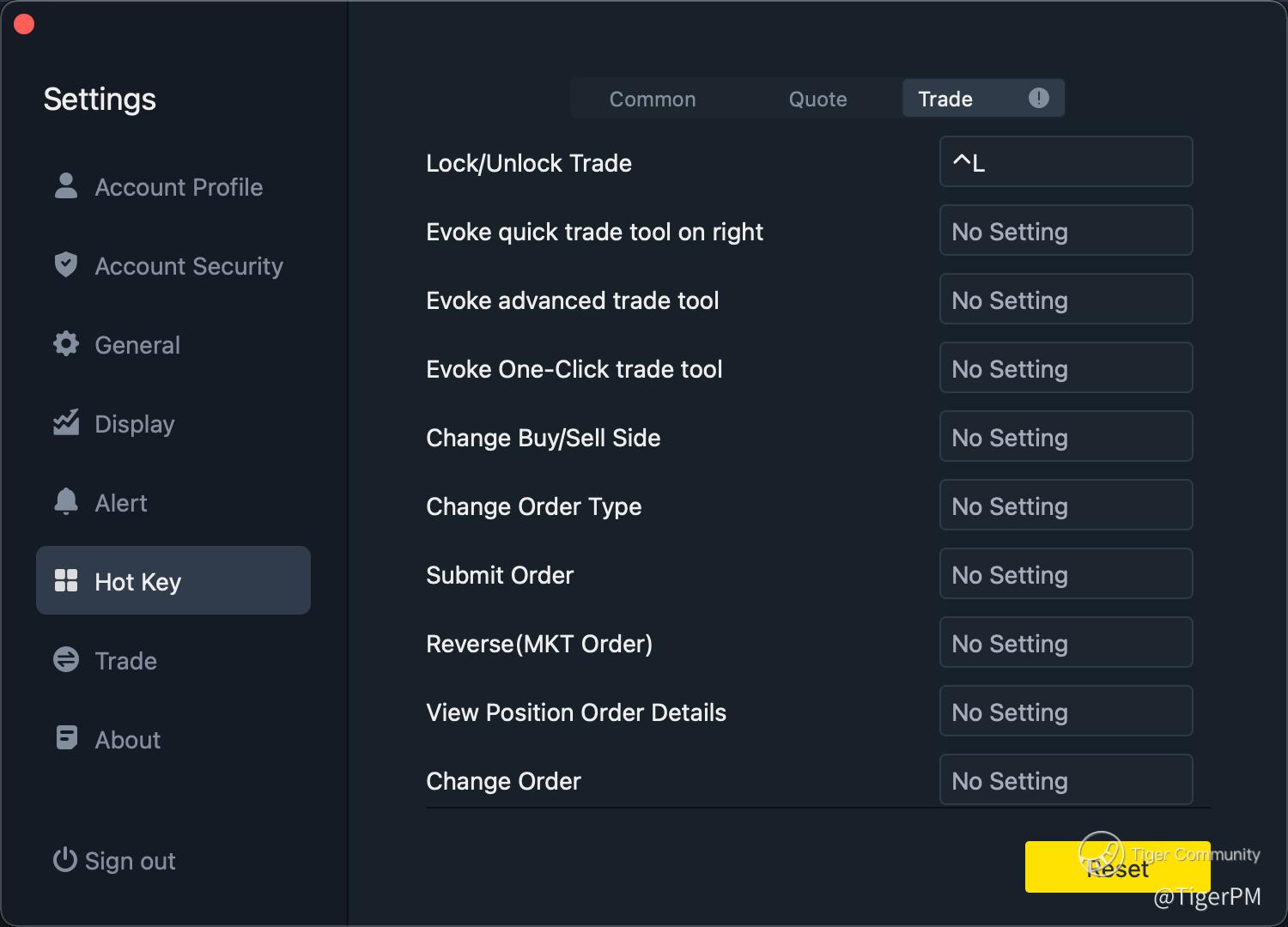Select the Trade hotkey tab
Screen dimensions: 1288x927
(945, 99)
